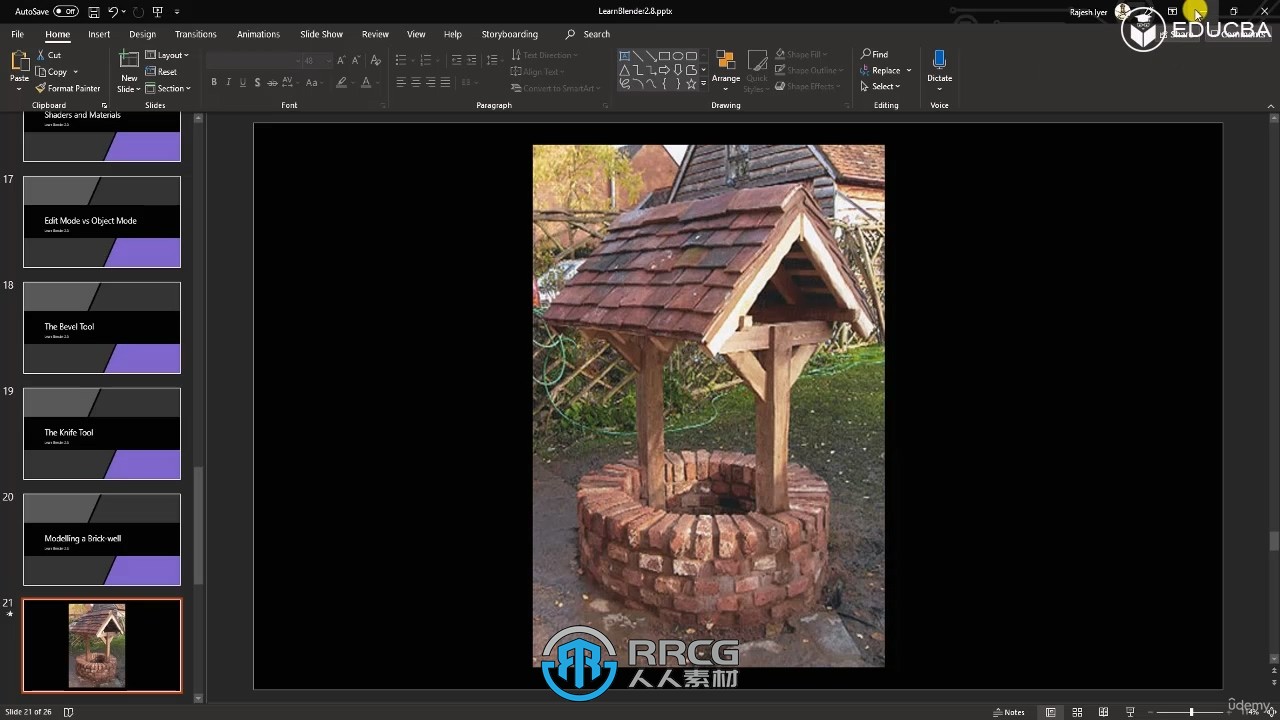The width and height of the screenshot is (1280, 720).
Task: Click Increase List Level icon
Action: (x=472, y=61)
